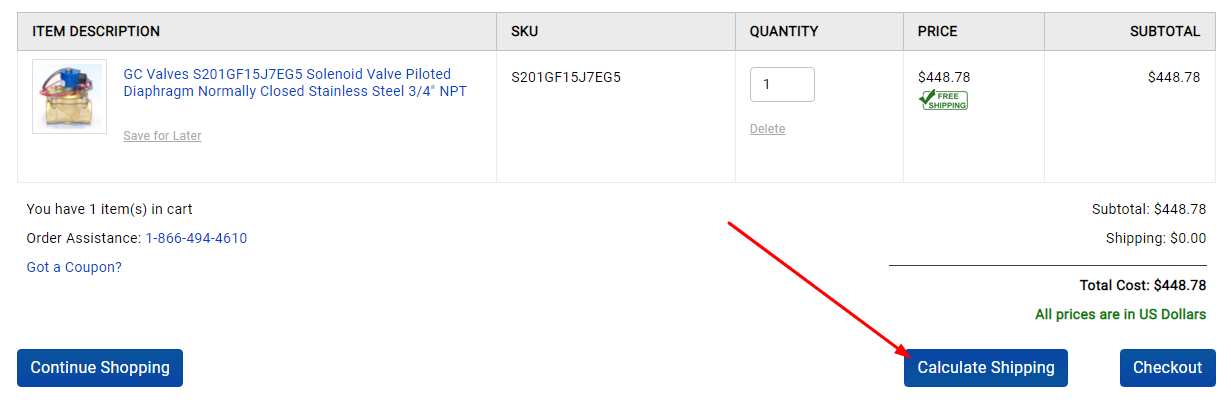The height and width of the screenshot is (415, 1231).
Task: Click the Calculate Shipping button
Action: coord(985,368)
